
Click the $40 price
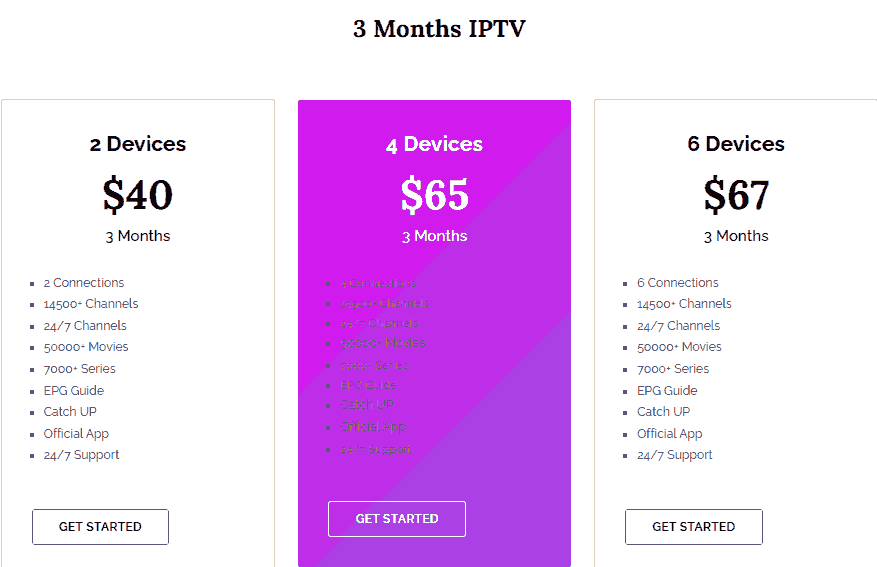click(138, 195)
